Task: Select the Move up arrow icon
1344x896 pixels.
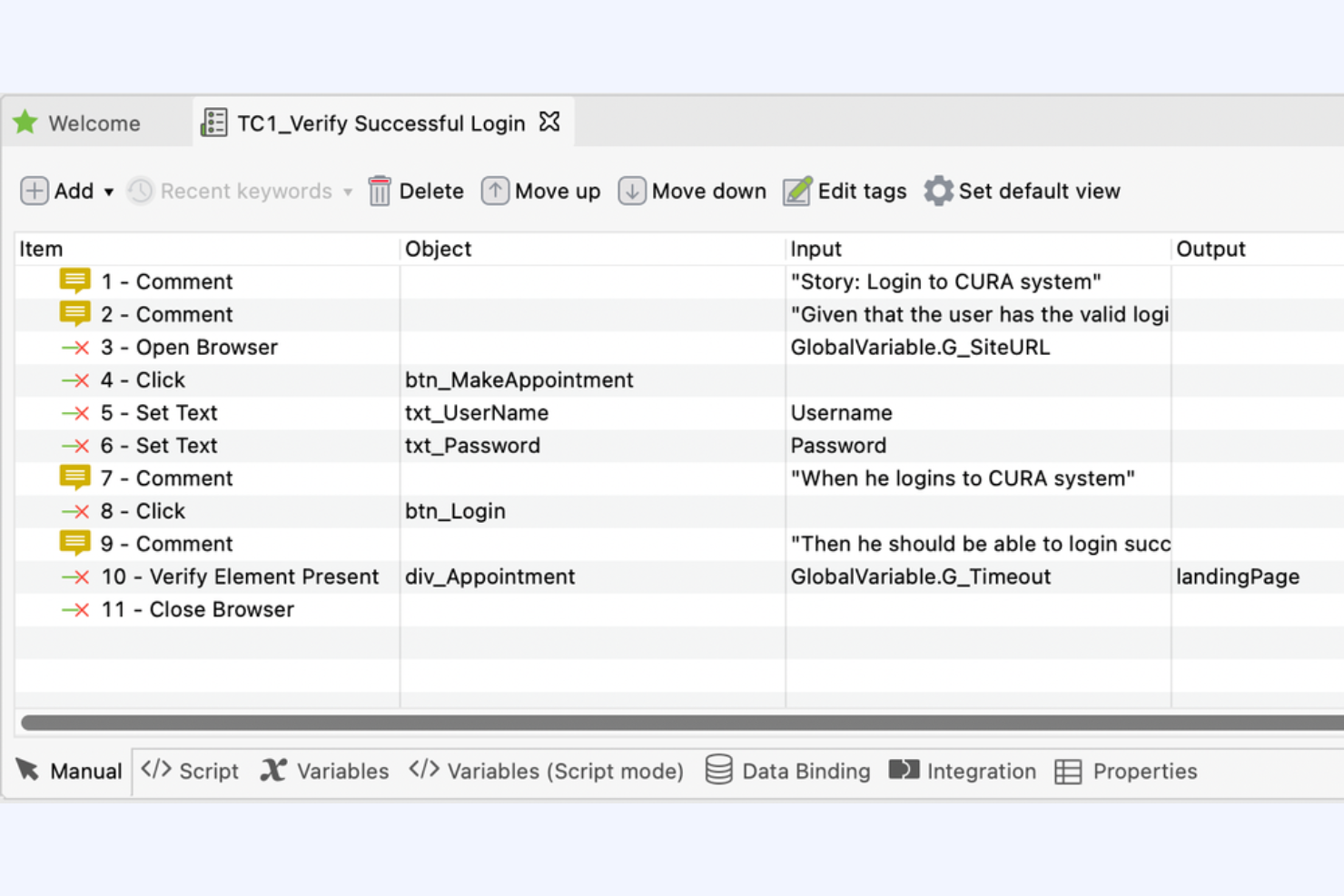Action: point(495,191)
